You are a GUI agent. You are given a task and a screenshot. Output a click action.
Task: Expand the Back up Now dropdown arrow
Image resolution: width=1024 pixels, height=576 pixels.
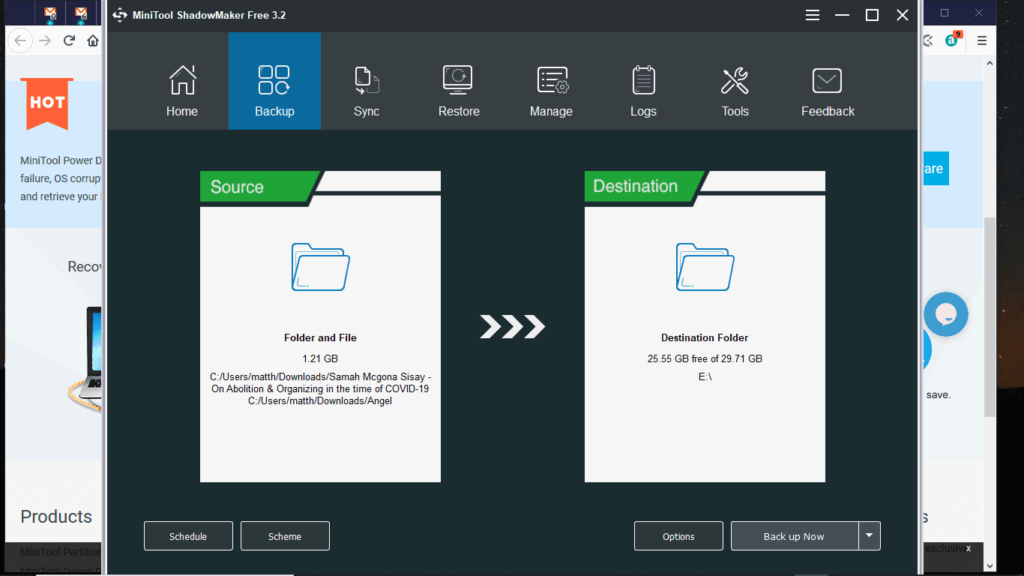[x=869, y=536]
